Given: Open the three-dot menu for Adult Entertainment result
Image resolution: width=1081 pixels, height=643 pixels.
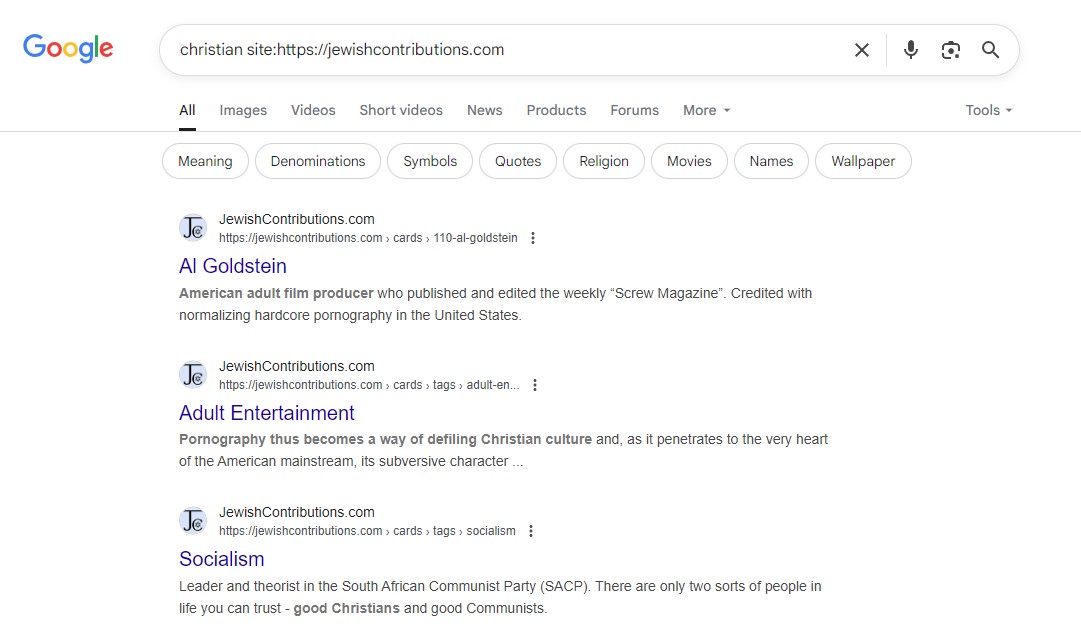Looking at the screenshot, I should point(535,385).
